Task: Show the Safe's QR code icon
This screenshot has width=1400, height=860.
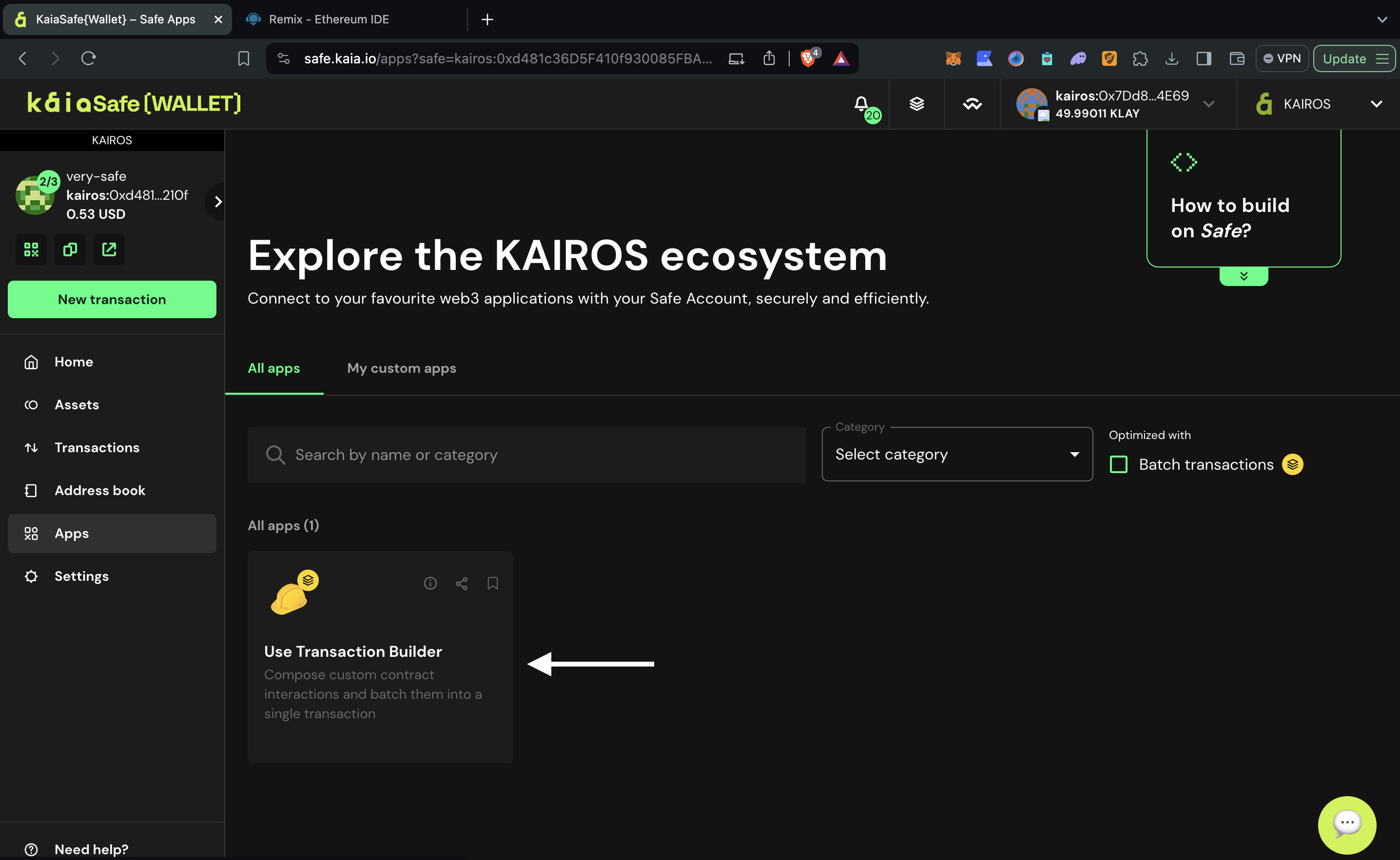Action: click(31, 249)
